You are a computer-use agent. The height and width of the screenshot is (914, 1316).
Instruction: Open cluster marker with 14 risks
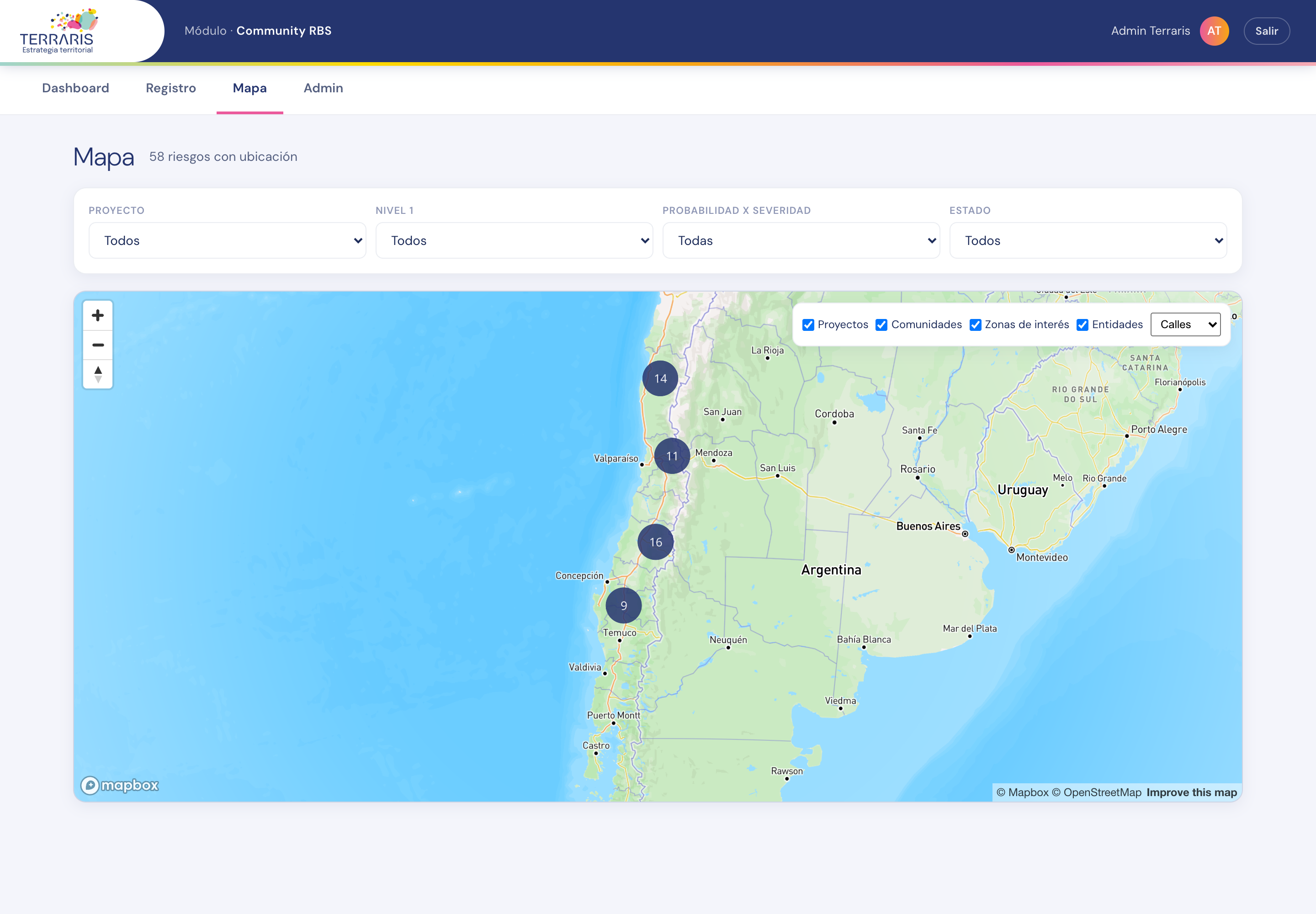[660, 378]
